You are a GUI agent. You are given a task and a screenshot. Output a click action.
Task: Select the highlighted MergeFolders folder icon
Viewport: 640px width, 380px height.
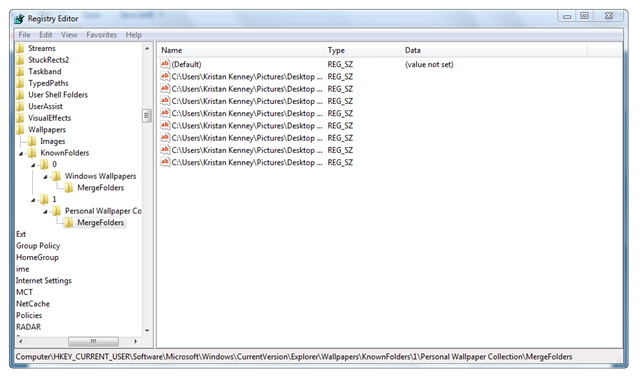click(x=69, y=223)
